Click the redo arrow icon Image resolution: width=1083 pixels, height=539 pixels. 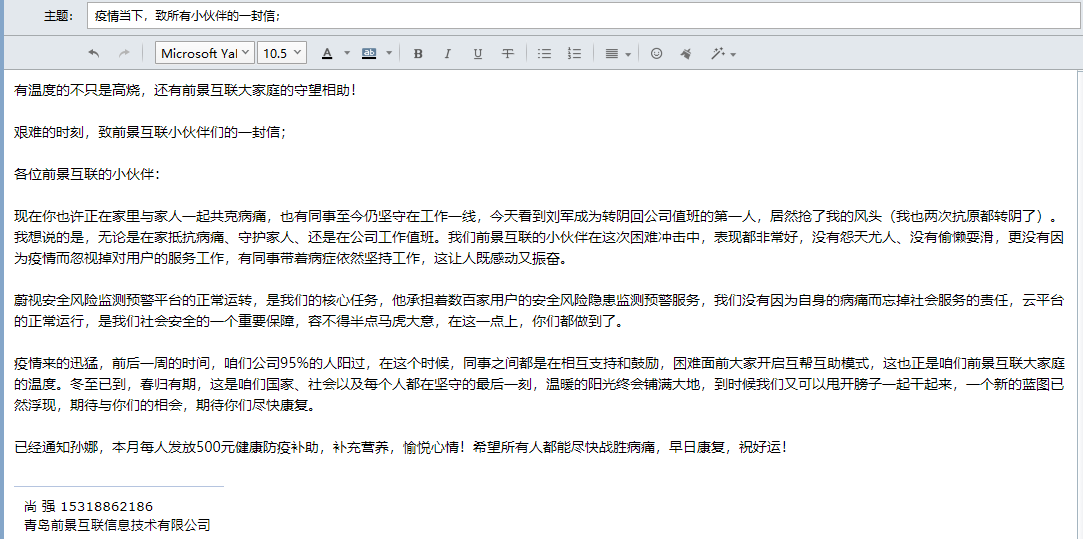tap(124, 53)
